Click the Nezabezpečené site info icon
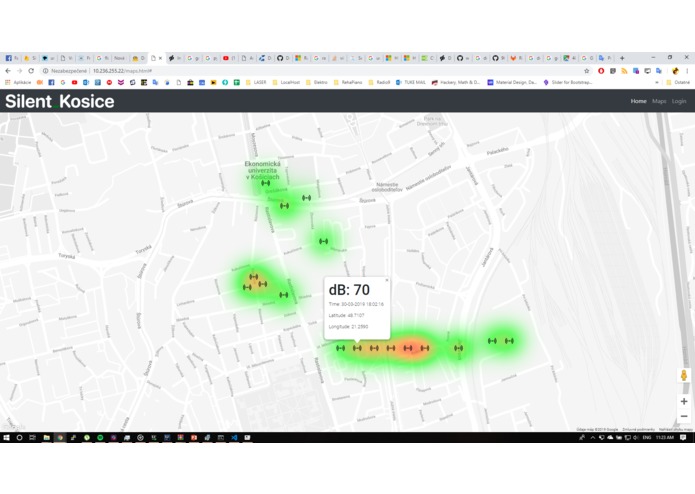The width and height of the screenshot is (695, 494). click(x=45, y=70)
